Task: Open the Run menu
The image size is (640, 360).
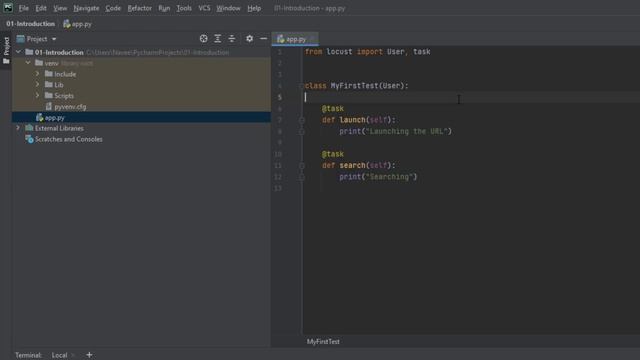Action: point(164,8)
